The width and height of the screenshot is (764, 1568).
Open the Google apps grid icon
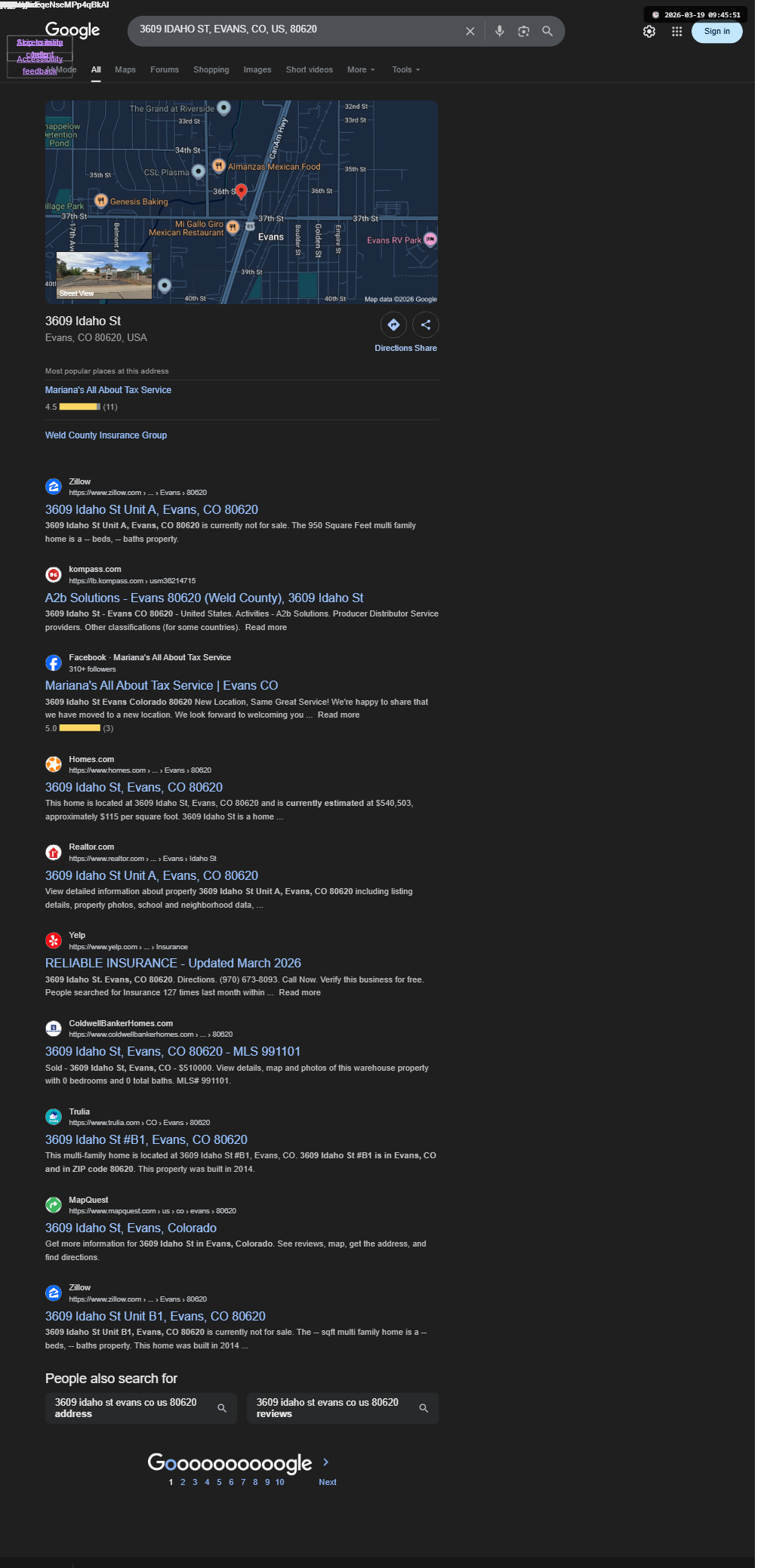pos(677,32)
